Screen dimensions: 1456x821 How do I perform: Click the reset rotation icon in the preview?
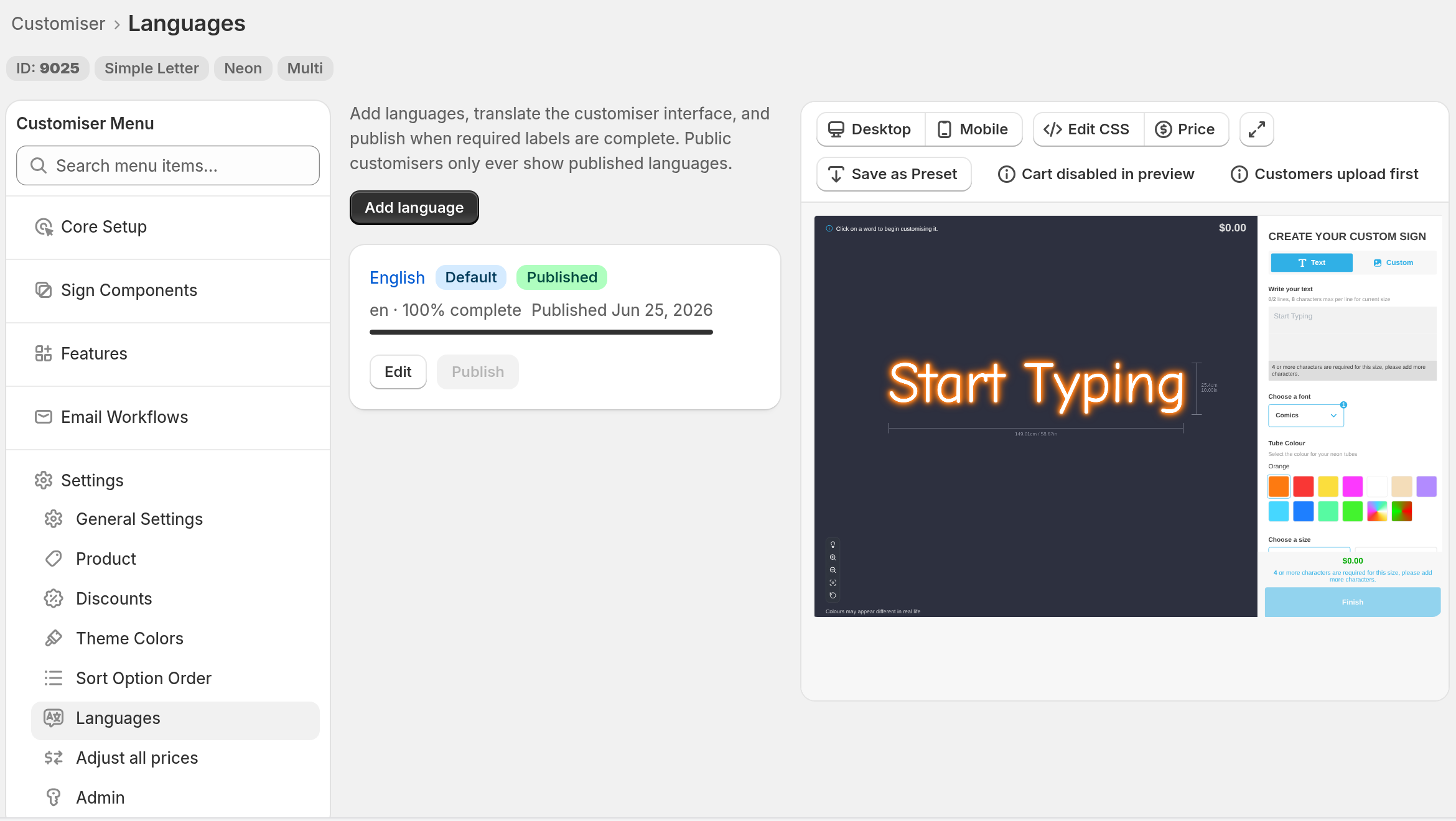pos(833,596)
